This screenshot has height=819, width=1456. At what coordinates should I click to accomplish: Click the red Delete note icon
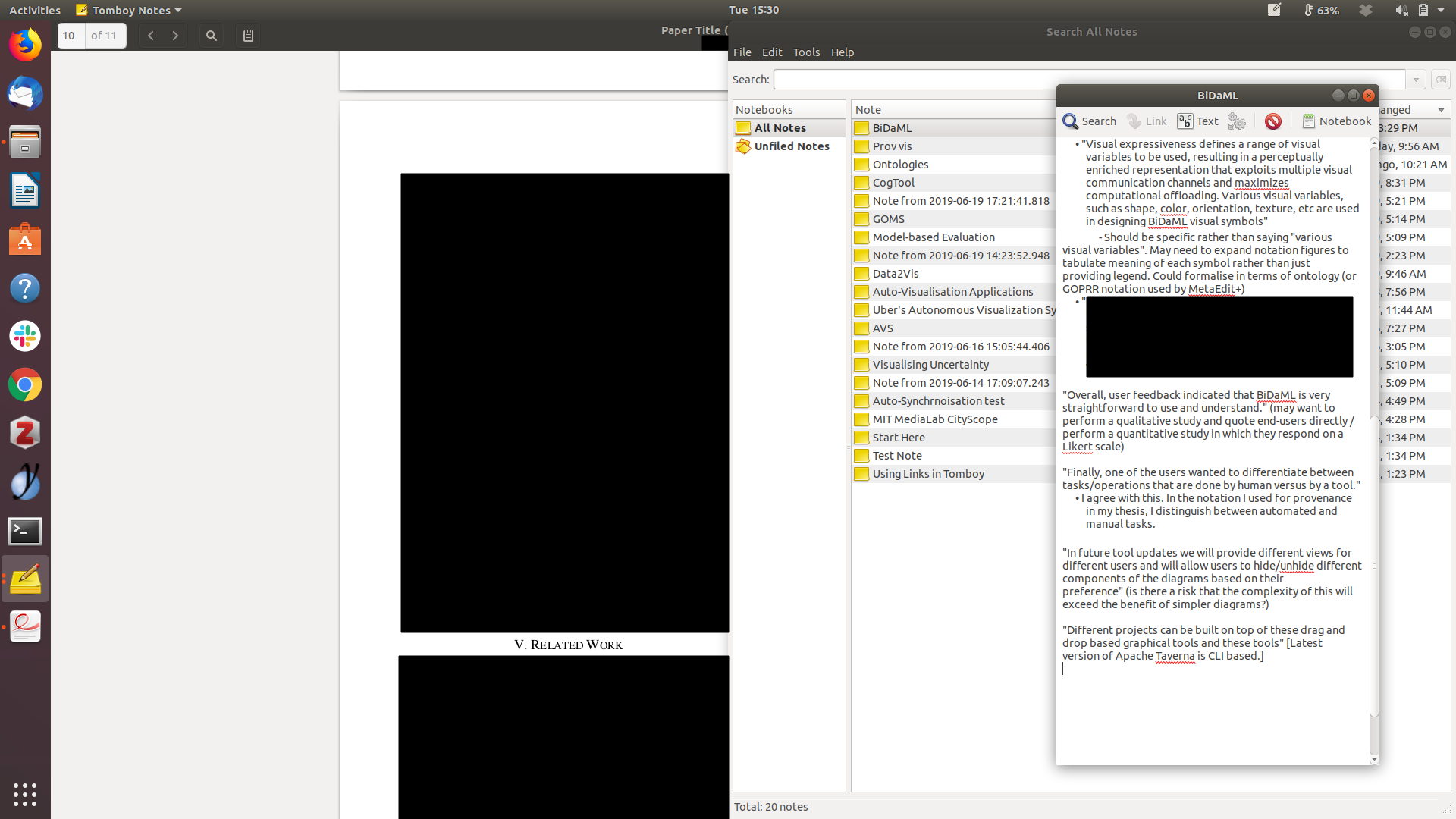tap(1273, 121)
